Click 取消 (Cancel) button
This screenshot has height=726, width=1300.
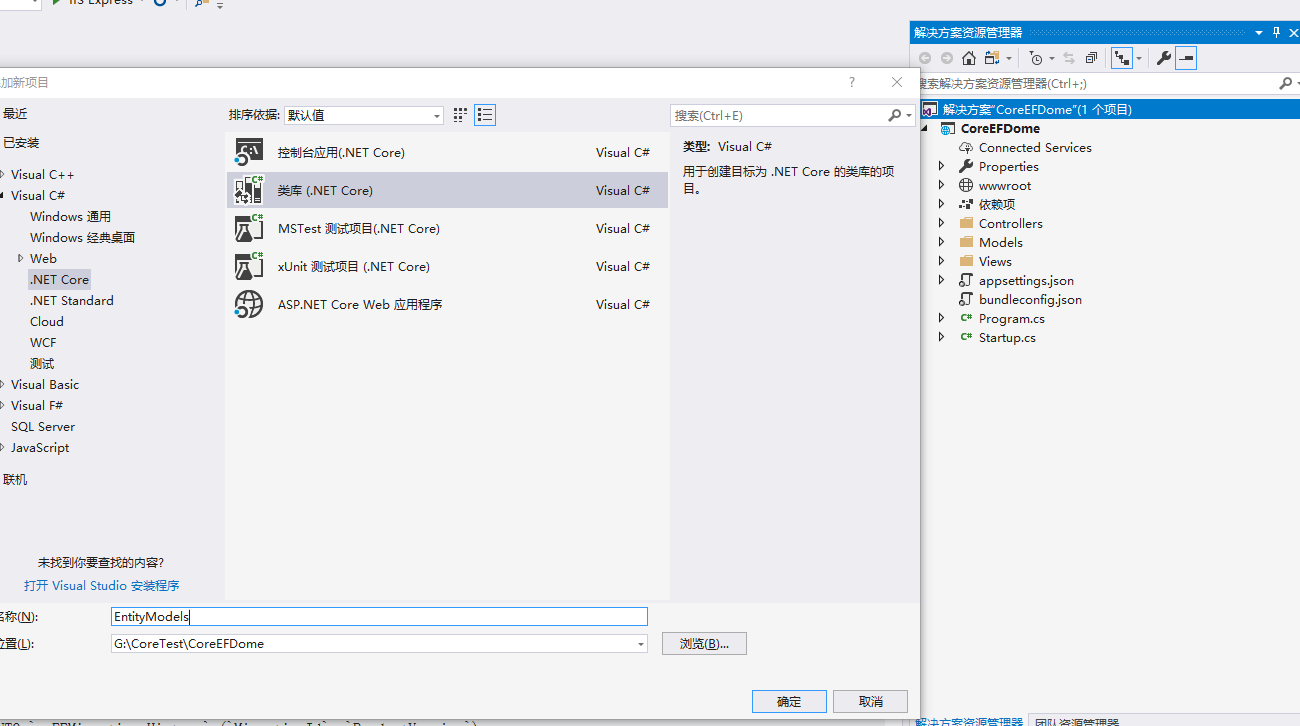(x=871, y=701)
